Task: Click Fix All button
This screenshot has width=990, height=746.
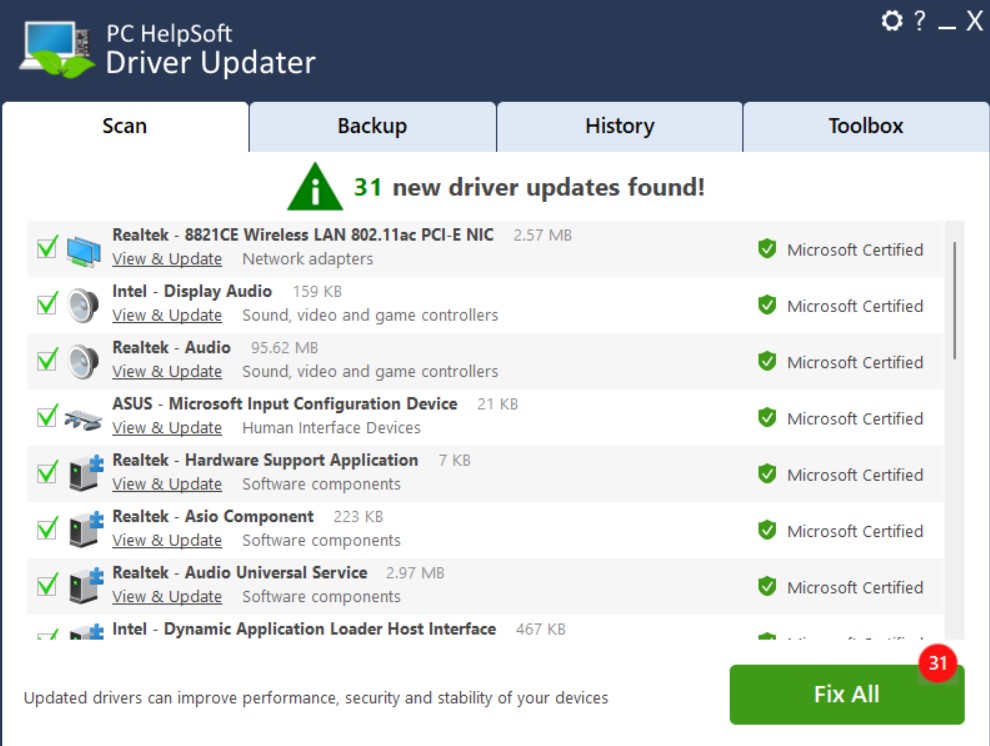Action: click(847, 694)
